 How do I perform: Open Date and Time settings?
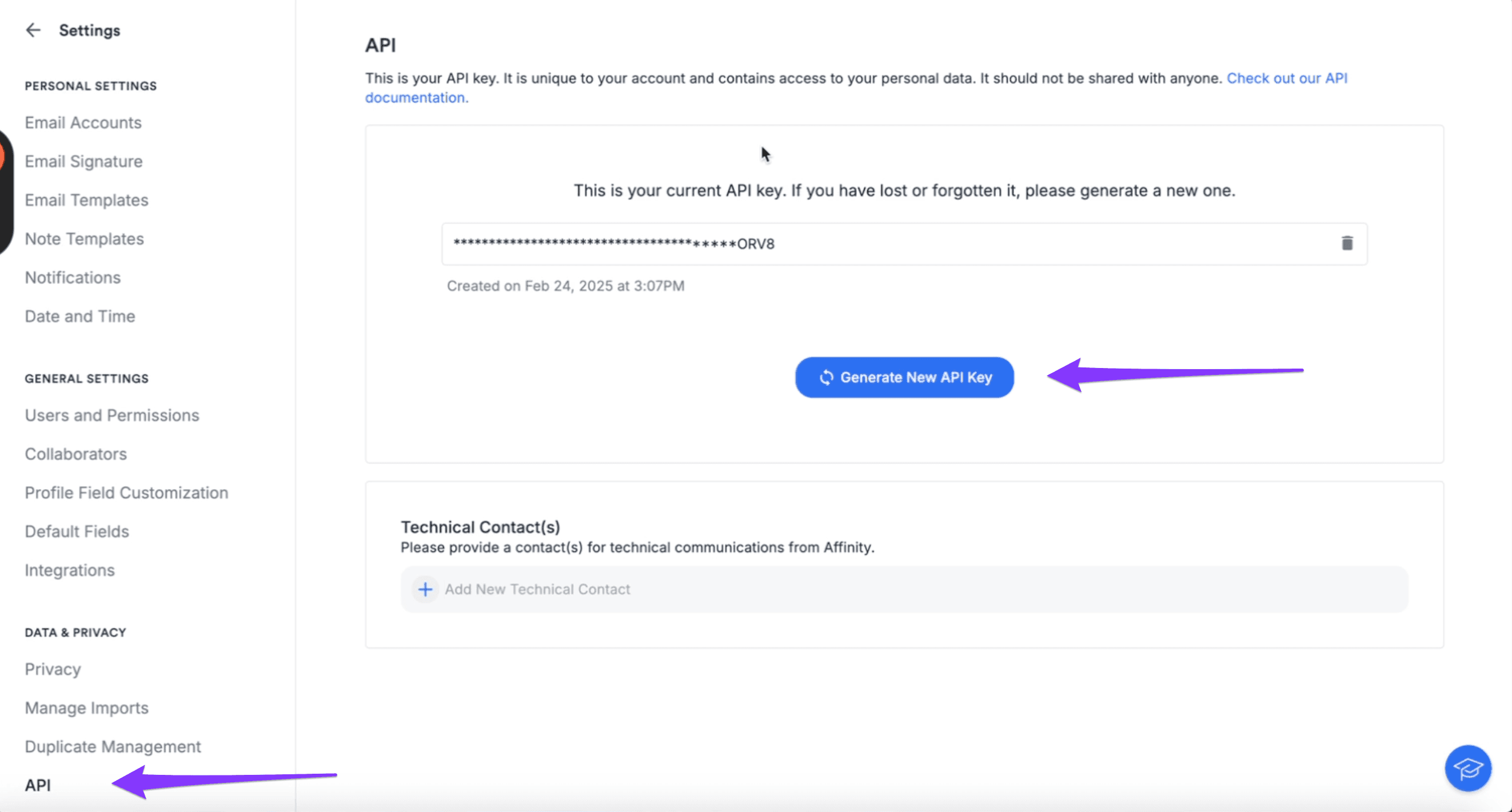pos(80,316)
